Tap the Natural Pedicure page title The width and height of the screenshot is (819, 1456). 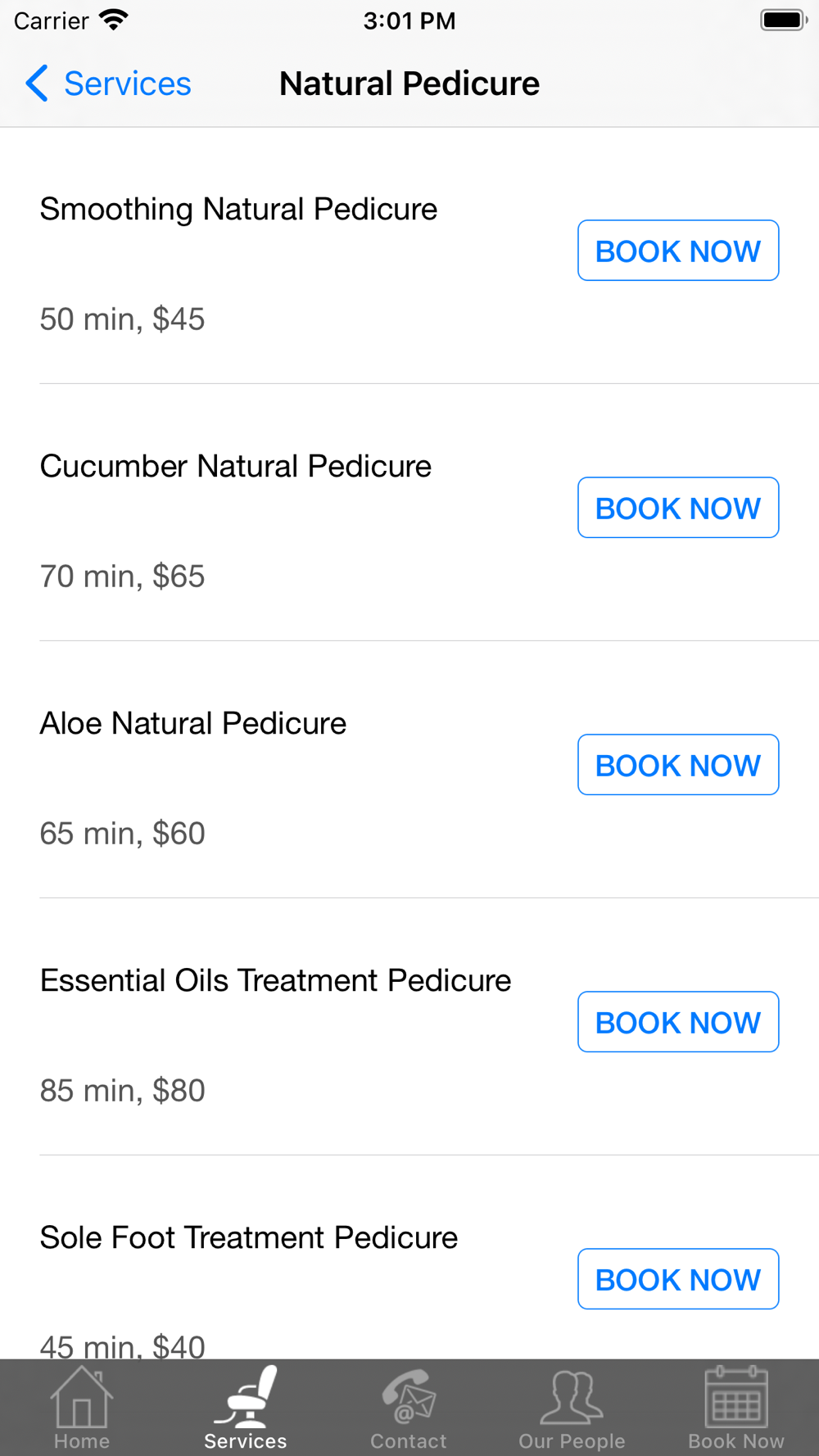pos(409,84)
